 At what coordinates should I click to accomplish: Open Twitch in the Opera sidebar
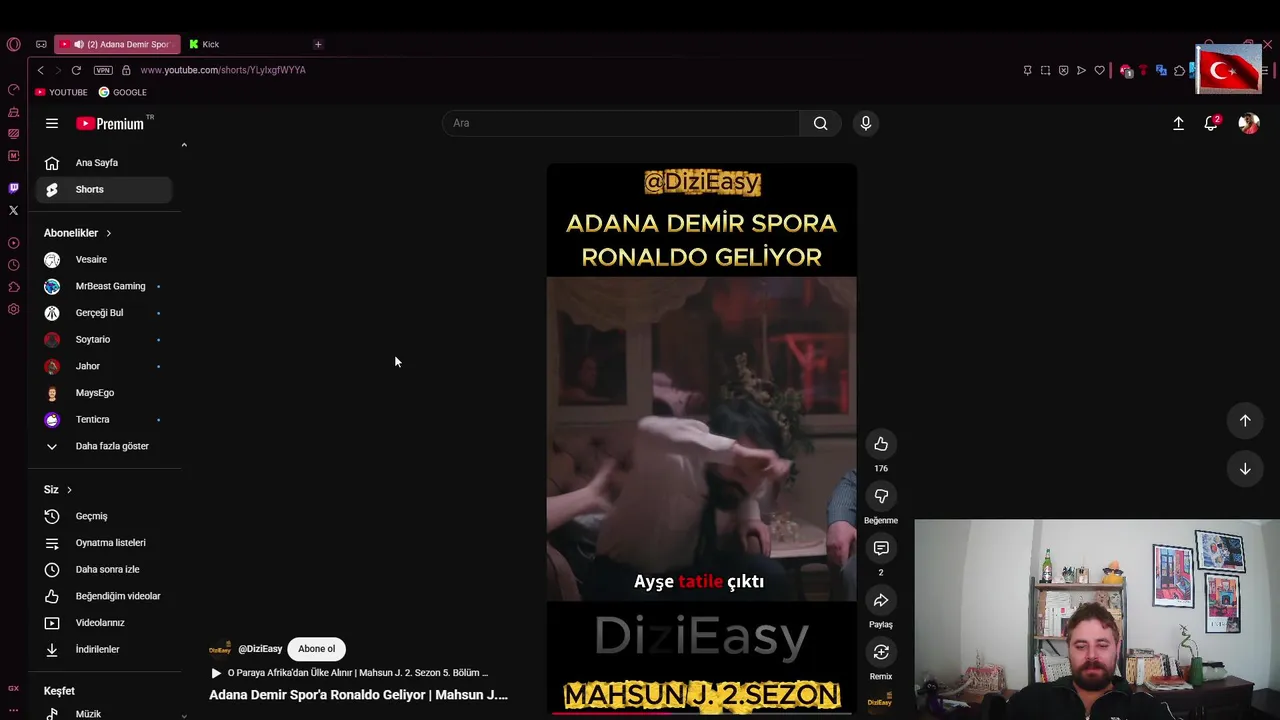(13, 188)
